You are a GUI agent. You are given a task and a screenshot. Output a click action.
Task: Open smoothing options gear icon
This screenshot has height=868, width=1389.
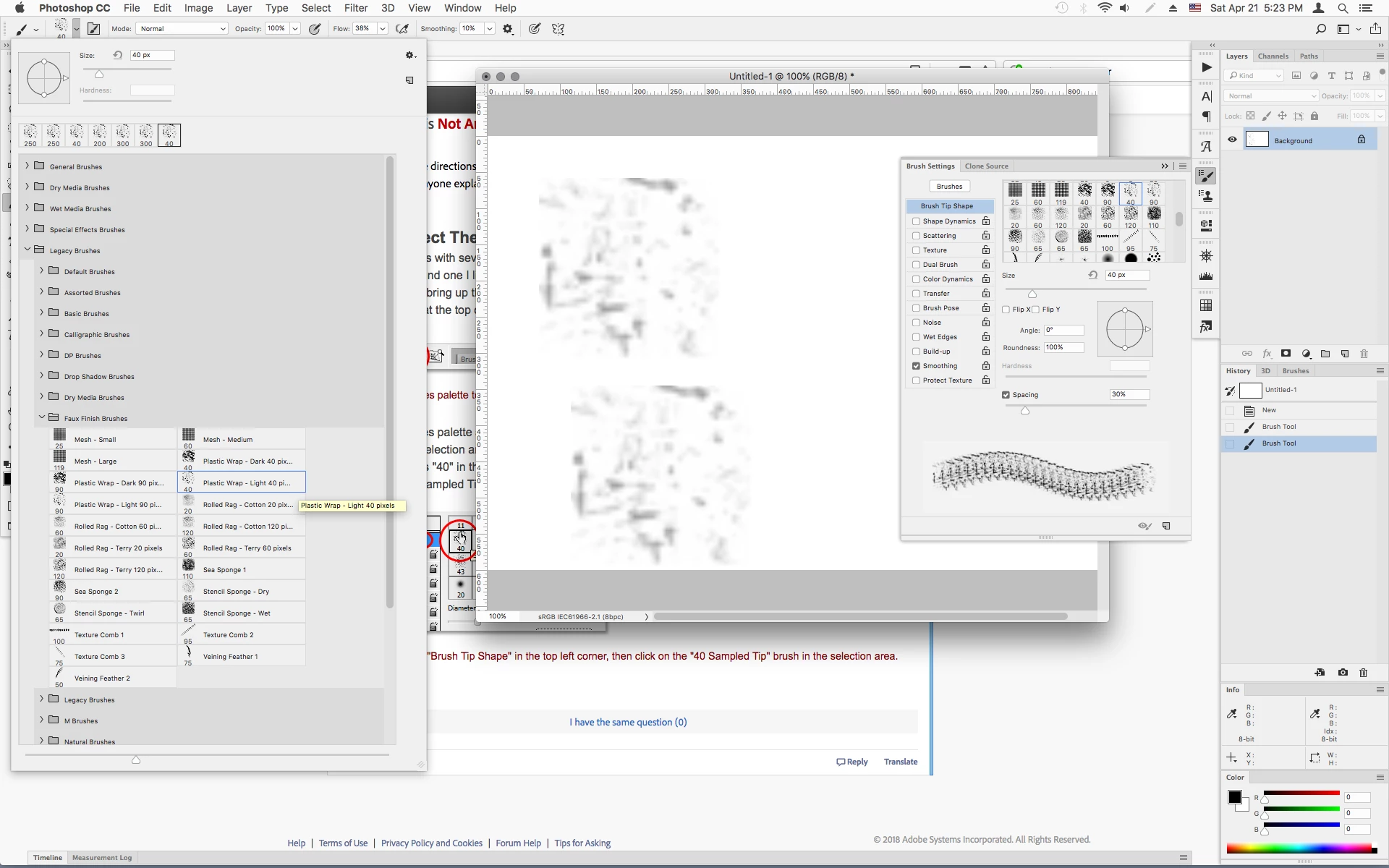(x=508, y=29)
